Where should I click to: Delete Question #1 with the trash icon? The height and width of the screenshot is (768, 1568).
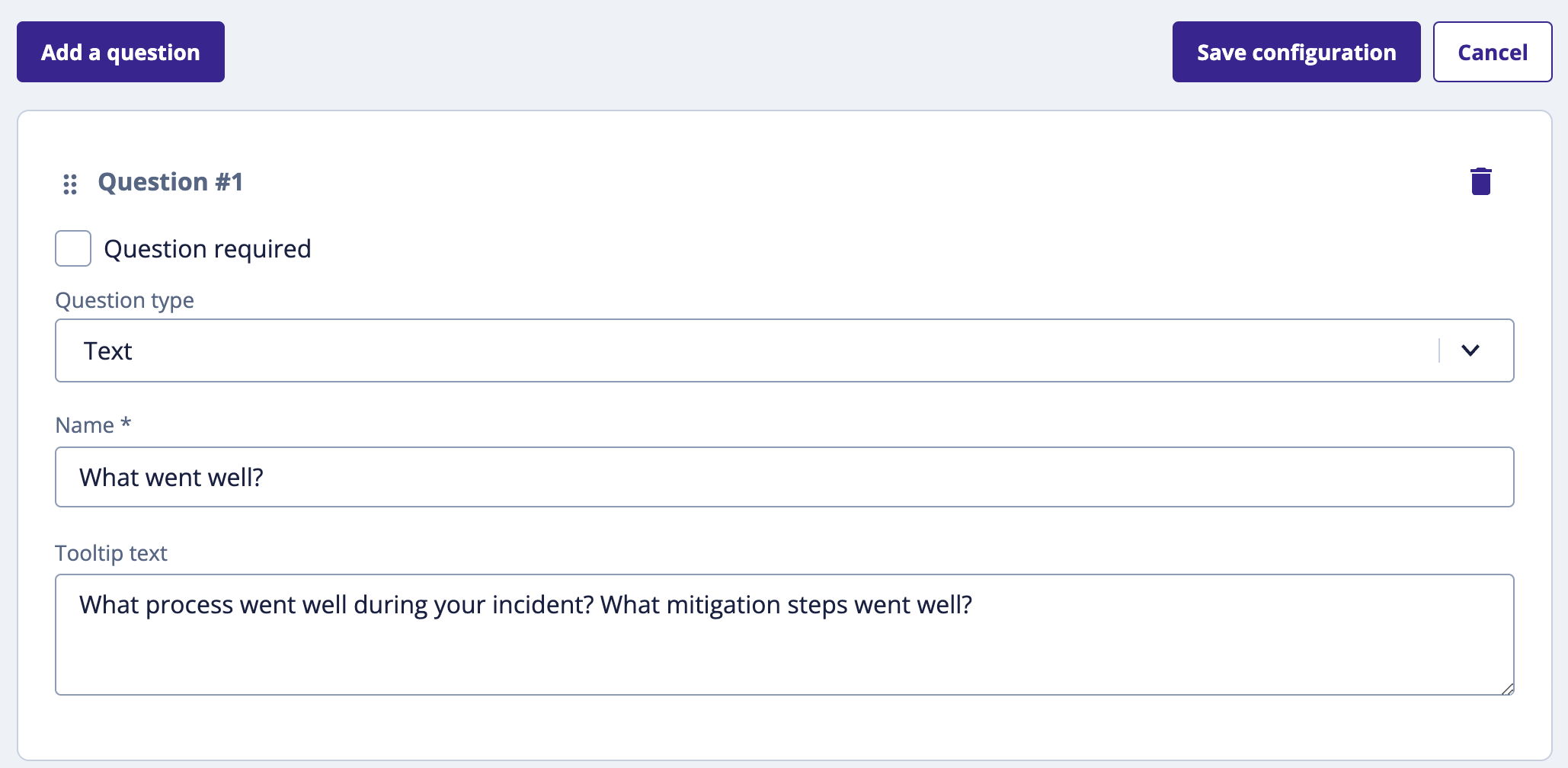tap(1480, 181)
